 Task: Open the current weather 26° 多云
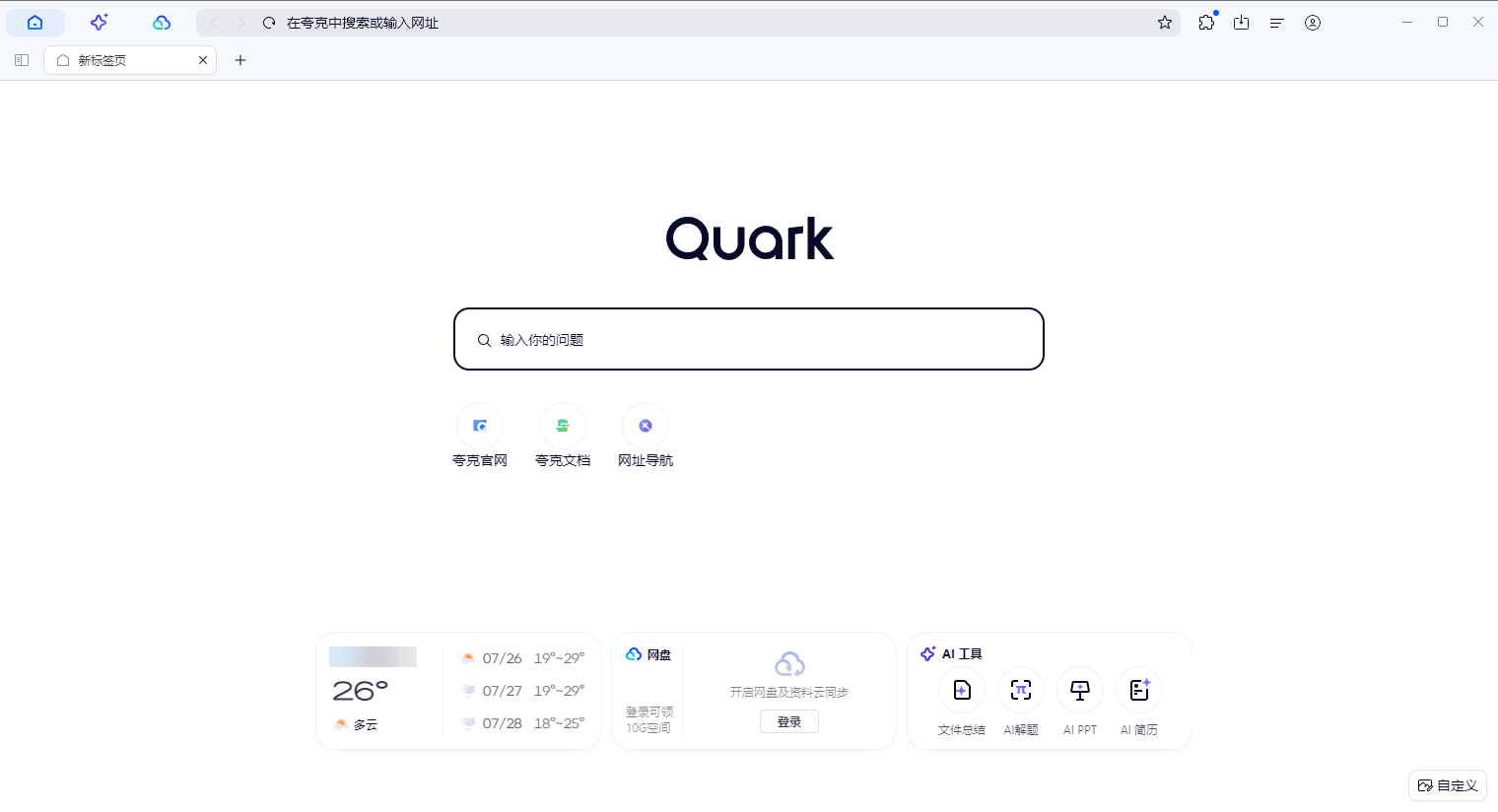pos(361,704)
